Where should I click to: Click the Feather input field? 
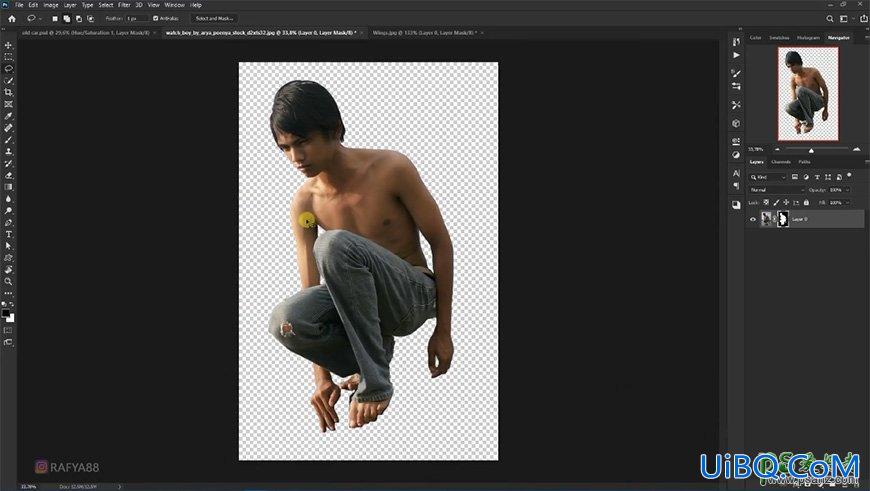pos(136,18)
